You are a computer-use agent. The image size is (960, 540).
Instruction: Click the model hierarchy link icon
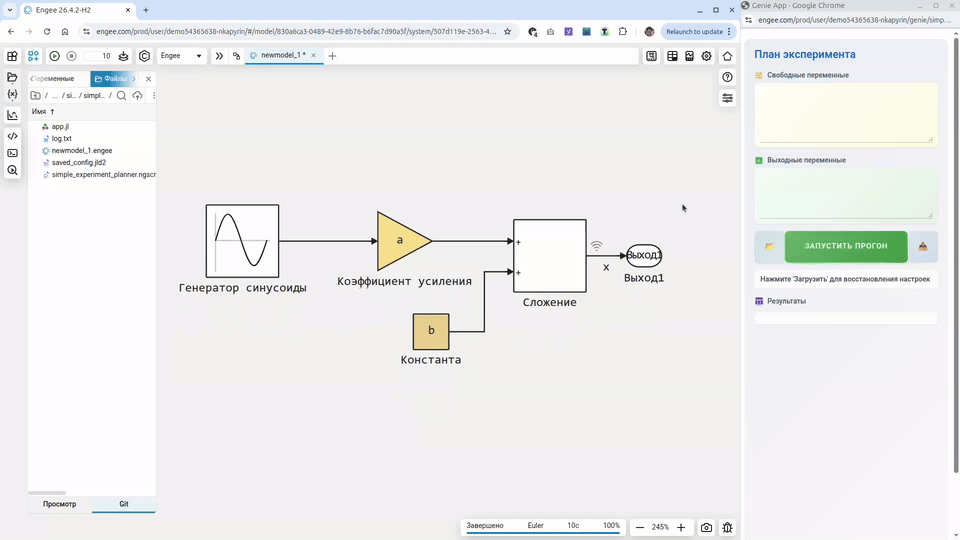point(236,56)
